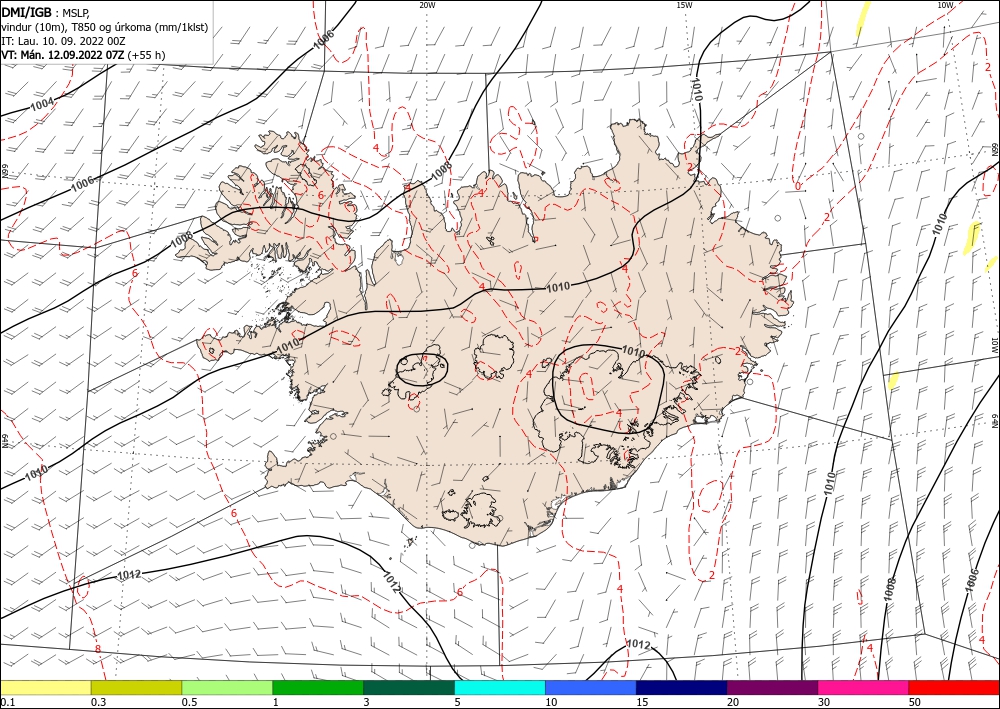Select the green 1–3 legend swatch
1000x709 pixels.
click(x=318, y=687)
